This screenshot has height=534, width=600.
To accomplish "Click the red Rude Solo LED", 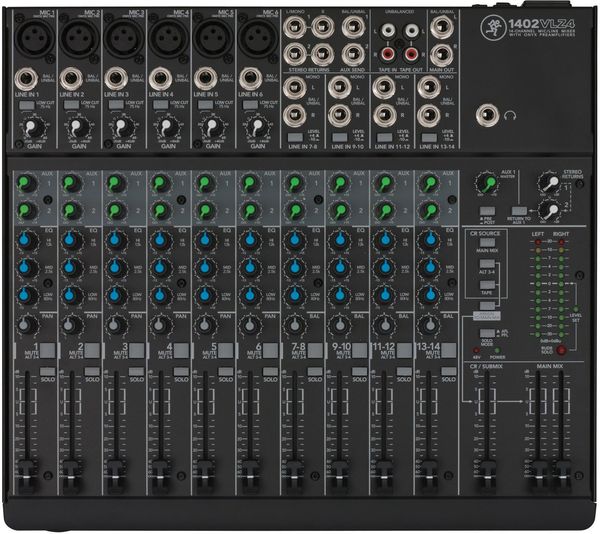I will [x=561, y=350].
